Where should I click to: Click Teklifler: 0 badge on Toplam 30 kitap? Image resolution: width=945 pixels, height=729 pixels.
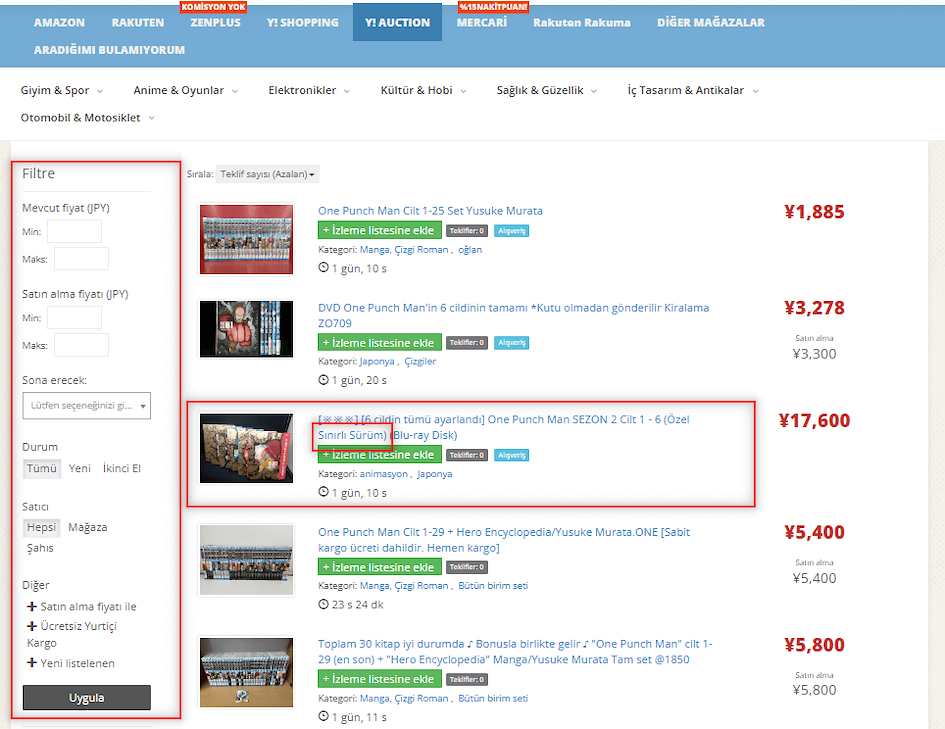tap(467, 680)
